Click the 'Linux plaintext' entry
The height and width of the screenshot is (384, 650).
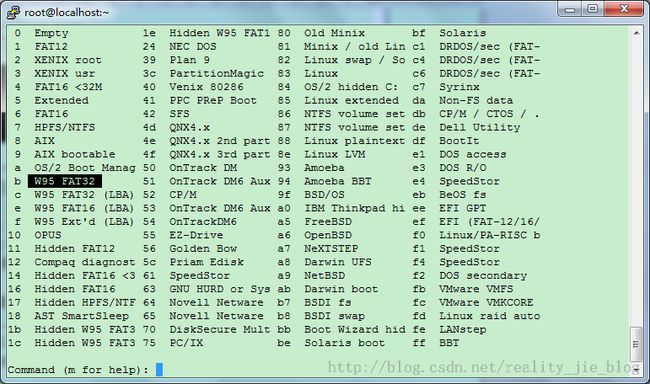(355, 141)
